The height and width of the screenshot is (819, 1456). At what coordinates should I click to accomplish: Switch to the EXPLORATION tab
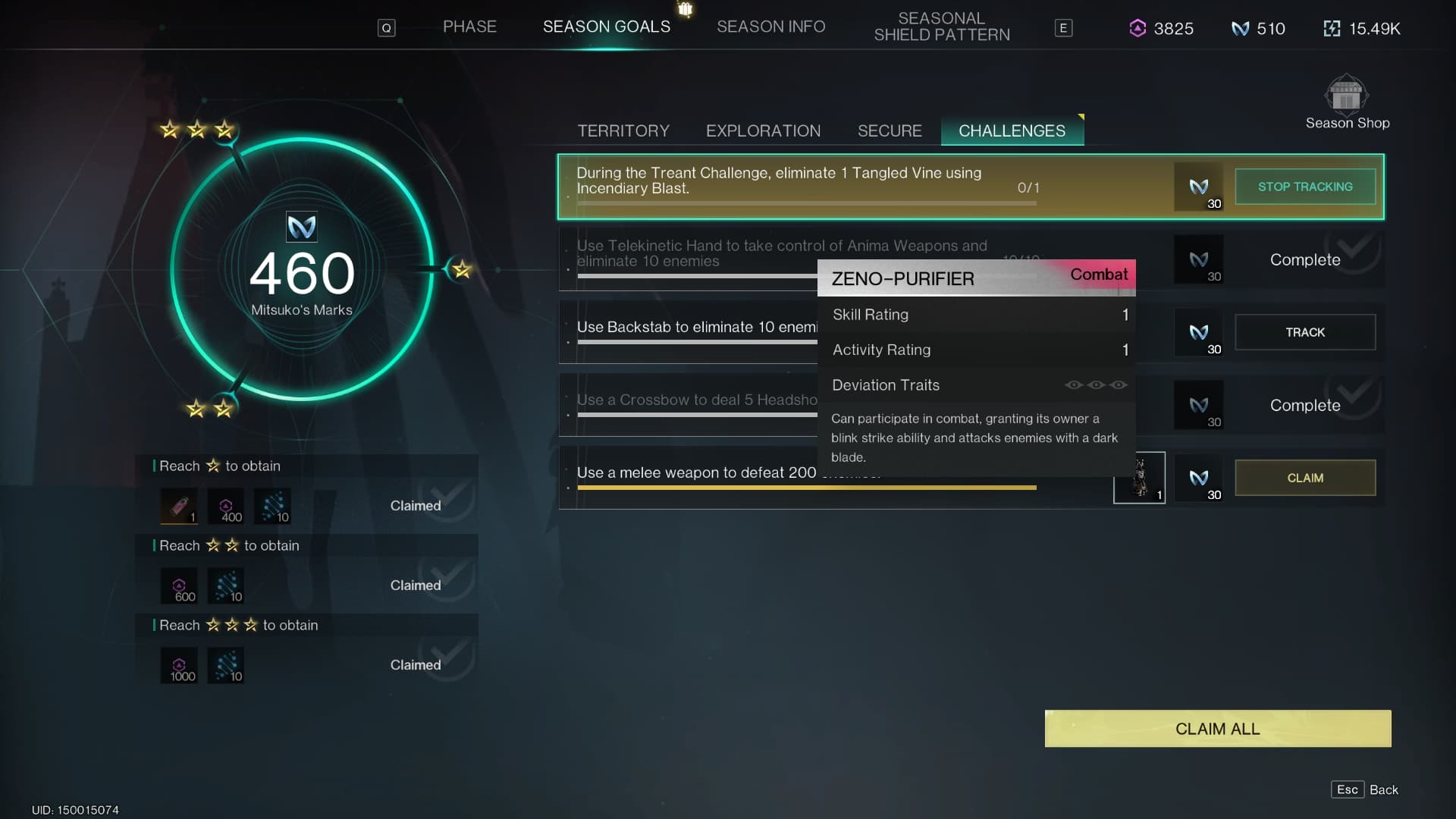click(763, 131)
